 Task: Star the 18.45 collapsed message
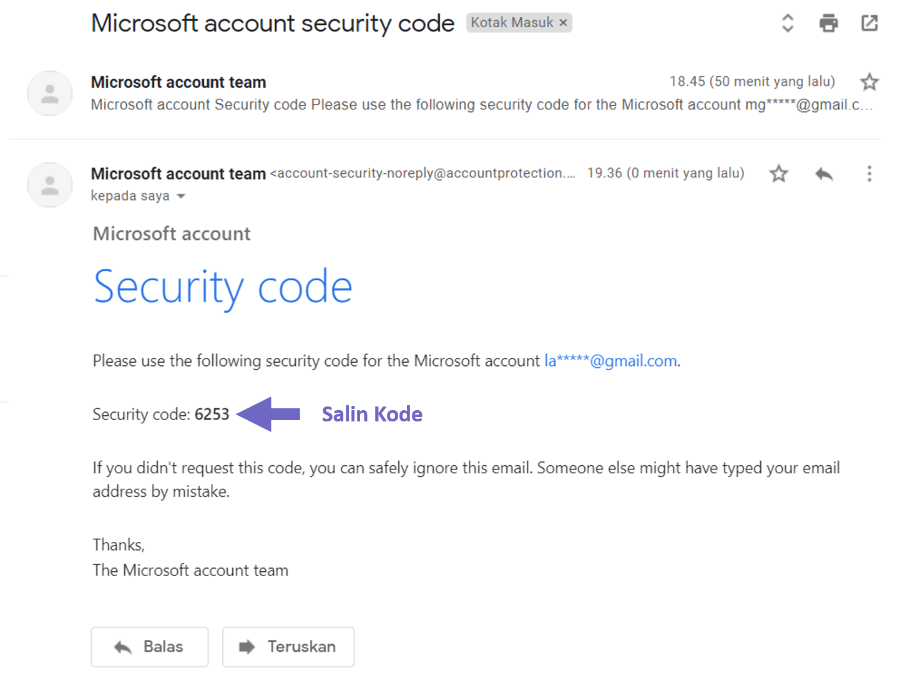[x=869, y=82]
